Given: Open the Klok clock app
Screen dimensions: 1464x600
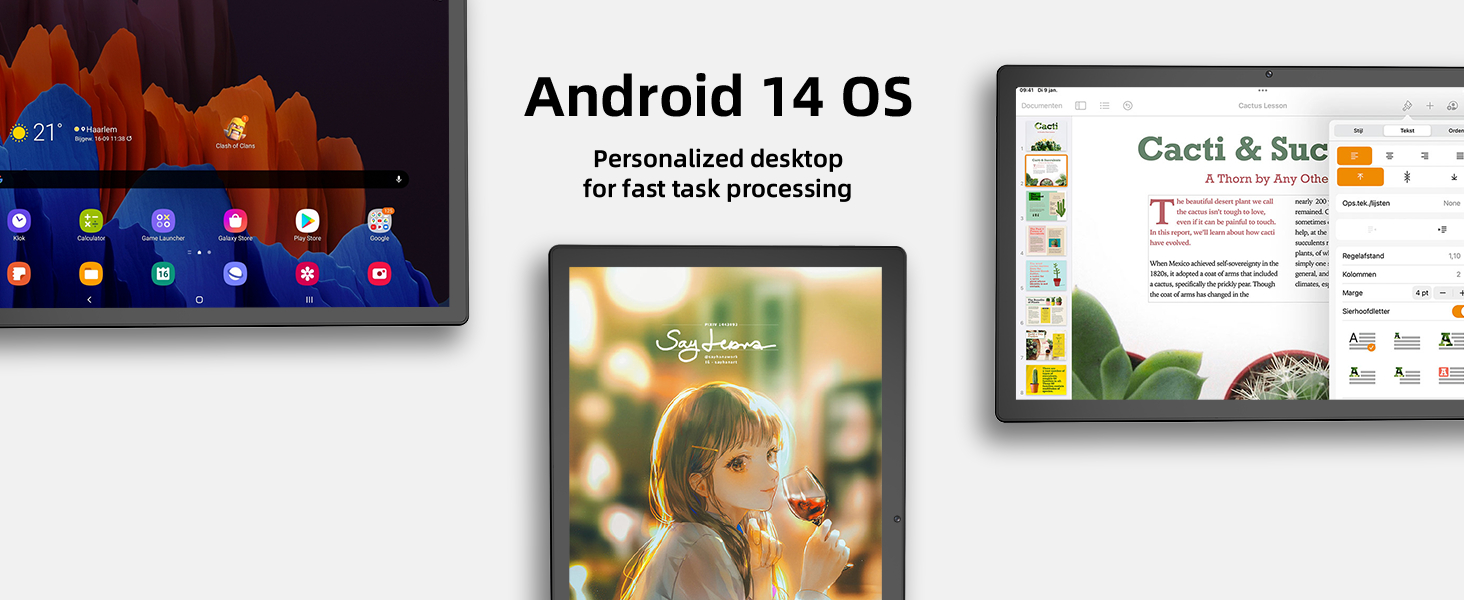Looking at the screenshot, I should (x=19, y=221).
